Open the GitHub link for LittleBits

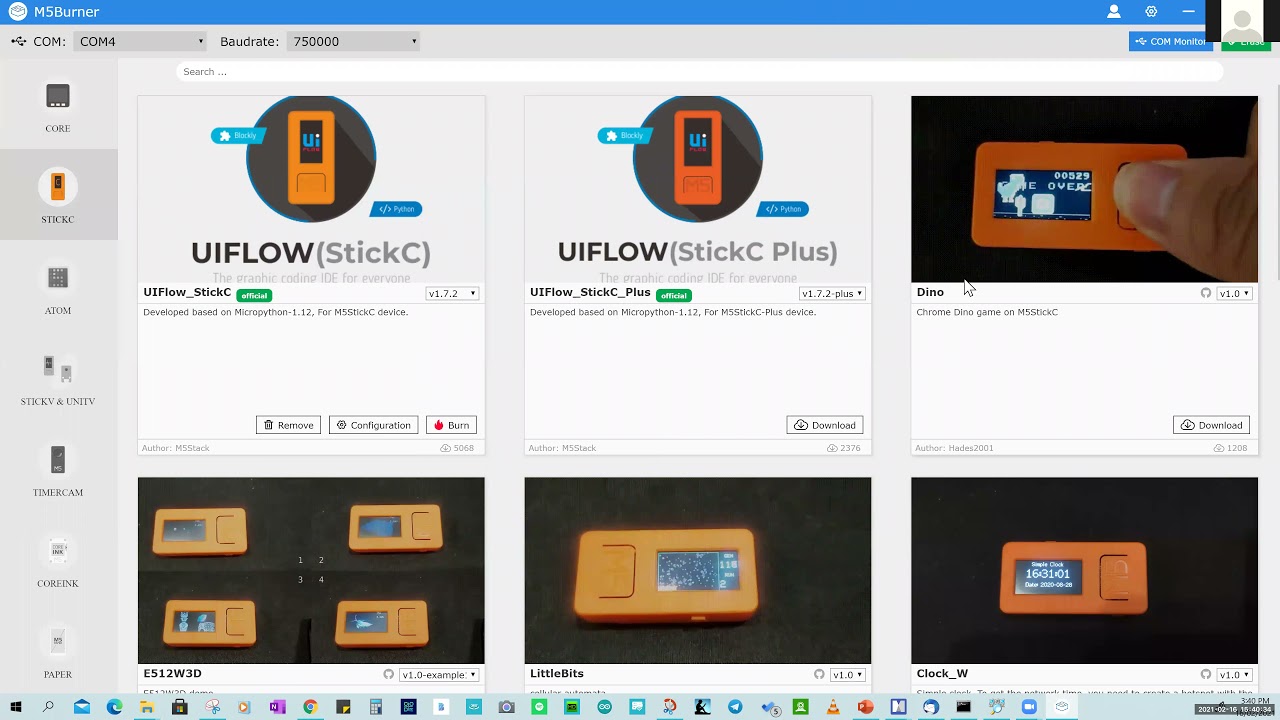[819, 674]
